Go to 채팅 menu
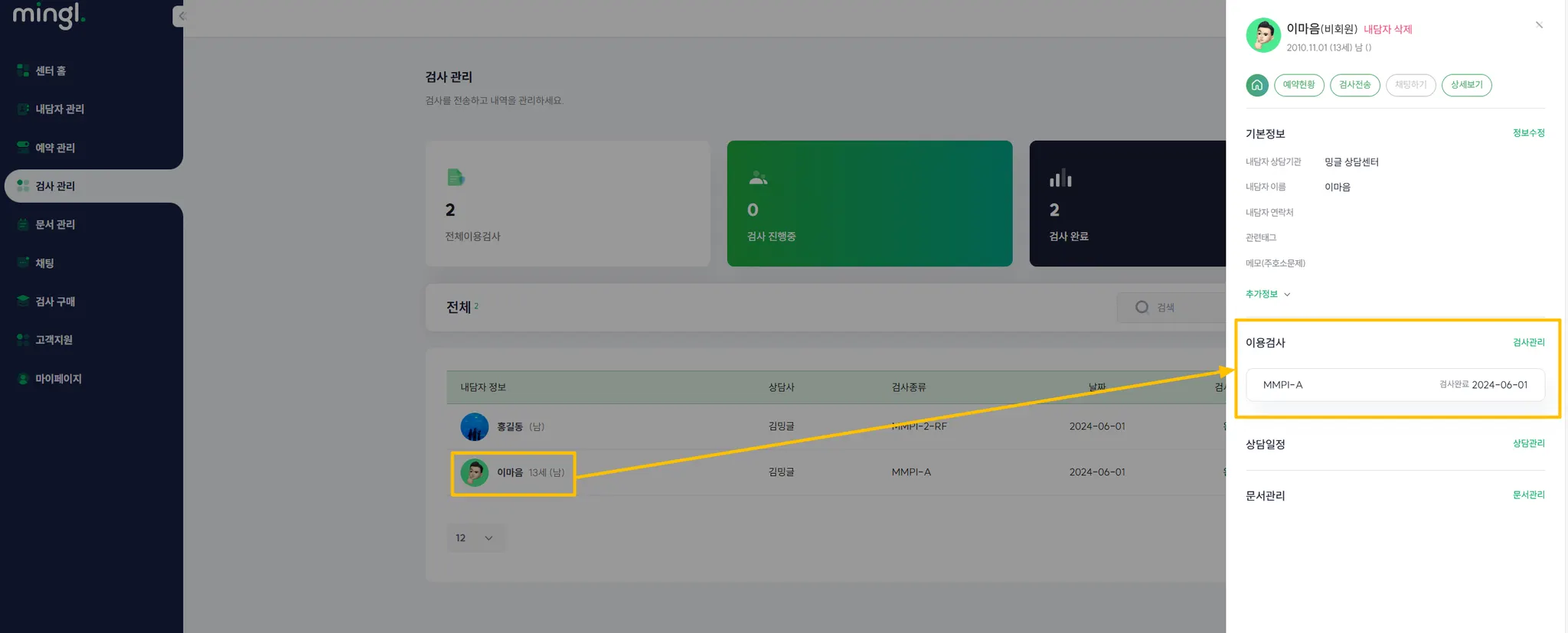This screenshot has height=633, width=1568. [44, 263]
